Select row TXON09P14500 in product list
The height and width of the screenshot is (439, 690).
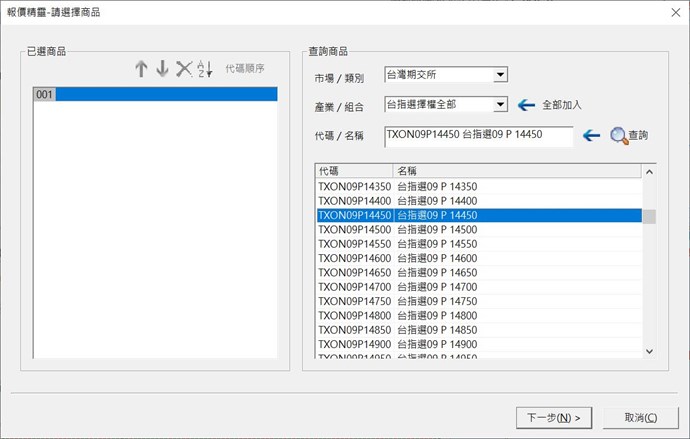click(x=478, y=229)
